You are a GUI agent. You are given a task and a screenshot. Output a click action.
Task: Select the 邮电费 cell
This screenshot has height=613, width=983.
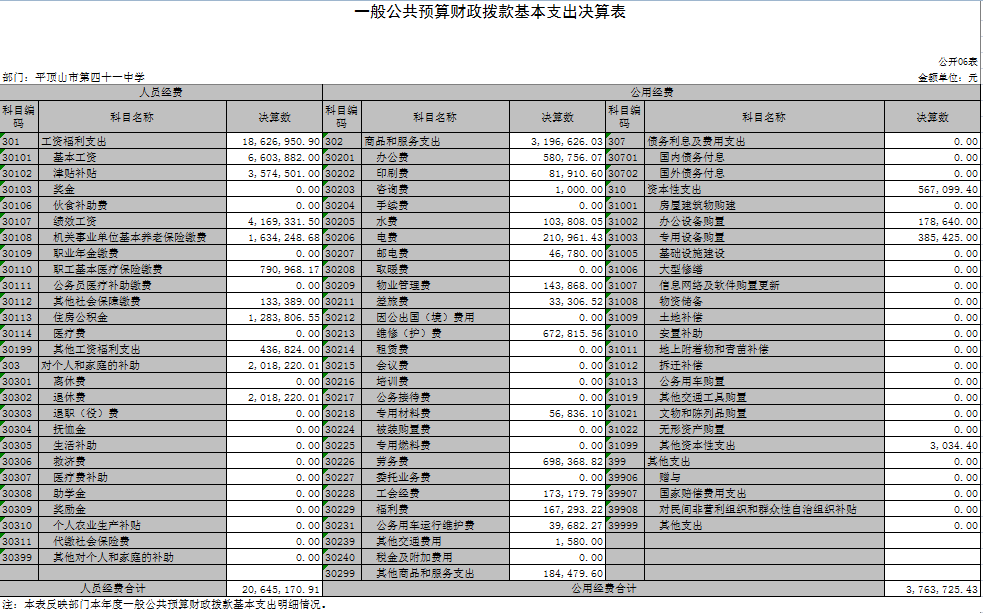click(x=436, y=253)
